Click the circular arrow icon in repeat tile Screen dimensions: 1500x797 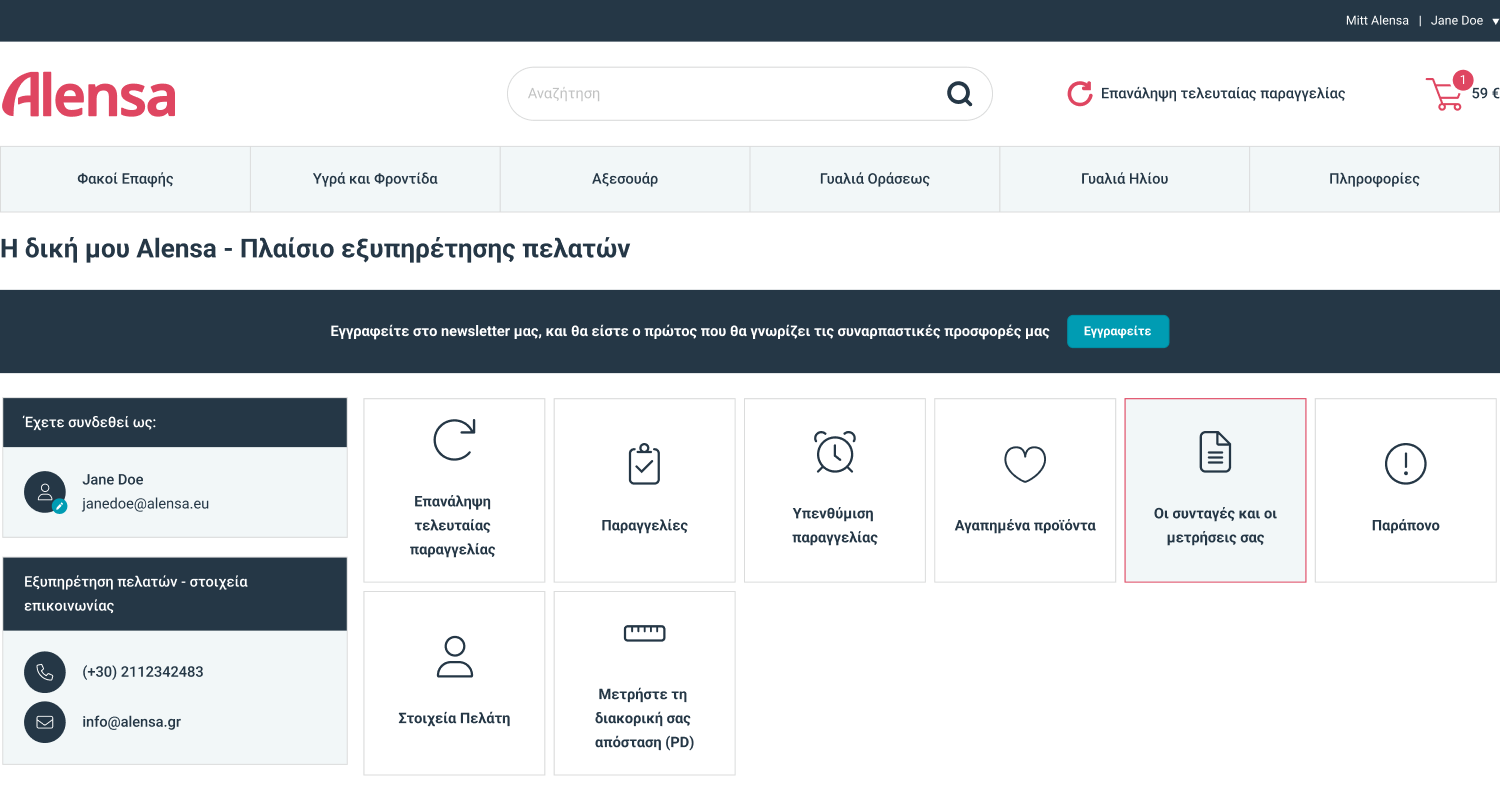454,440
